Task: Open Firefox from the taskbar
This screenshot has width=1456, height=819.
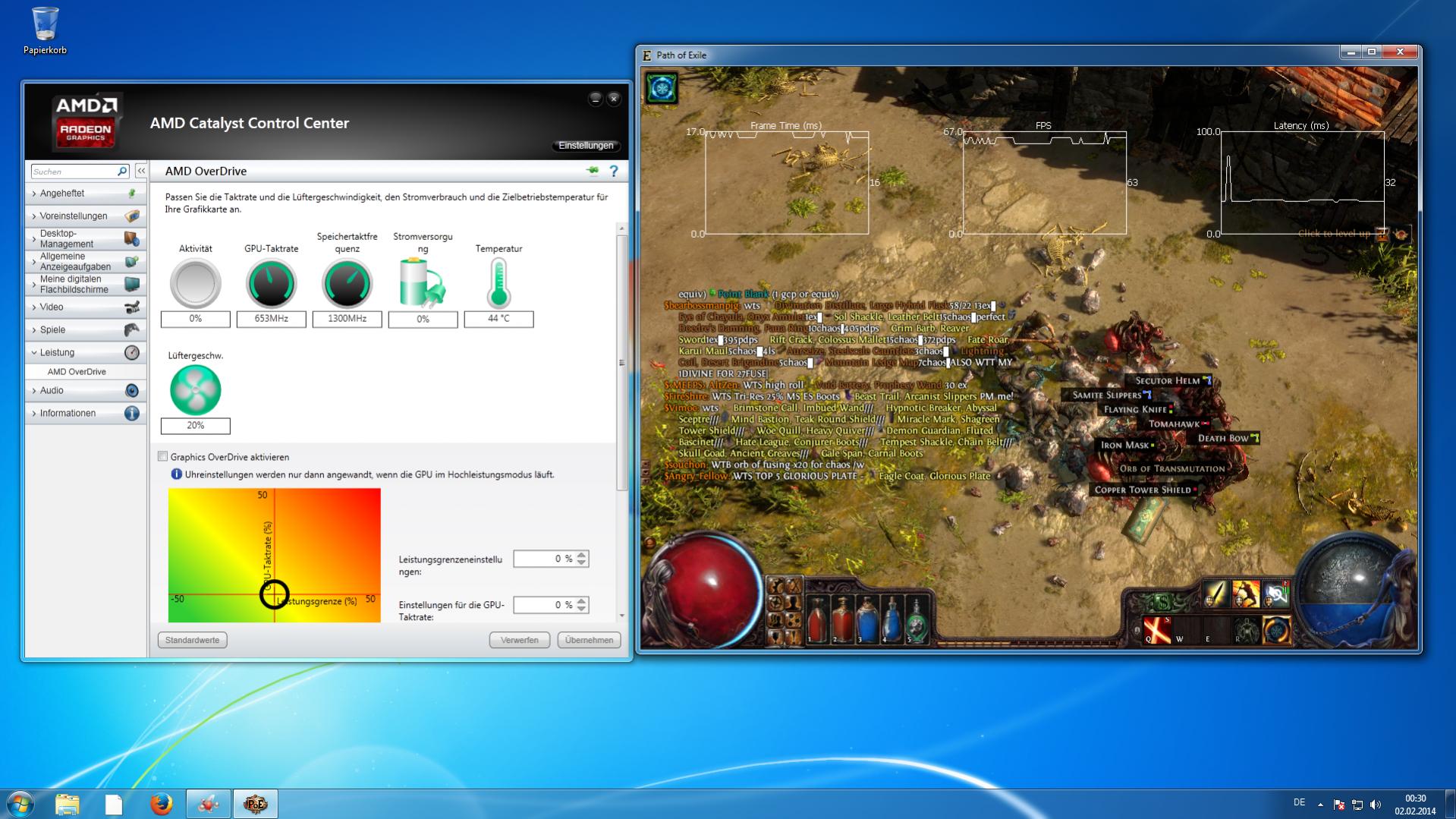Action: pyautogui.click(x=161, y=804)
